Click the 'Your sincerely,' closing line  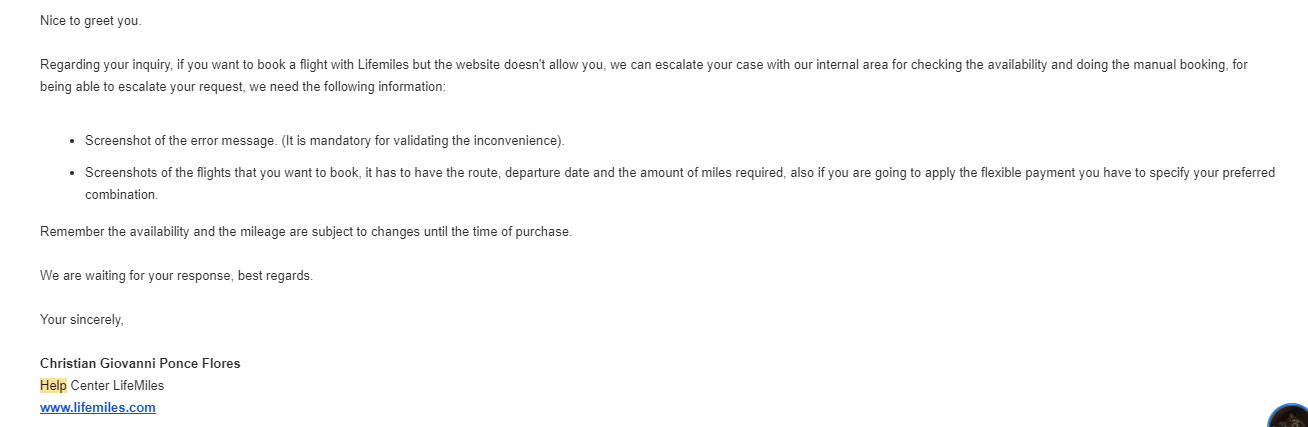click(x=82, y=320)
